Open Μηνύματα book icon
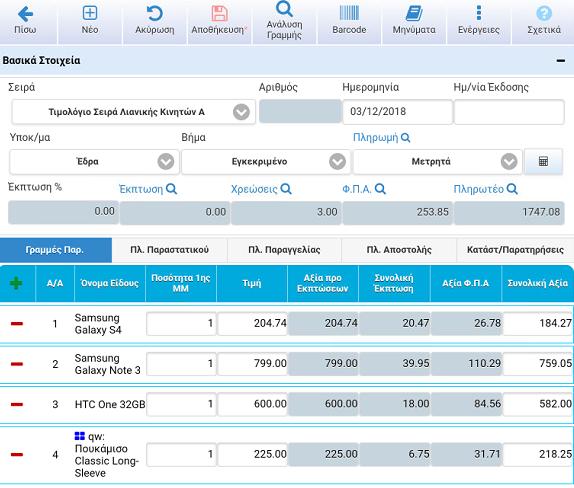The width and height of the screenshot is (574, 488). coord(414,14)
